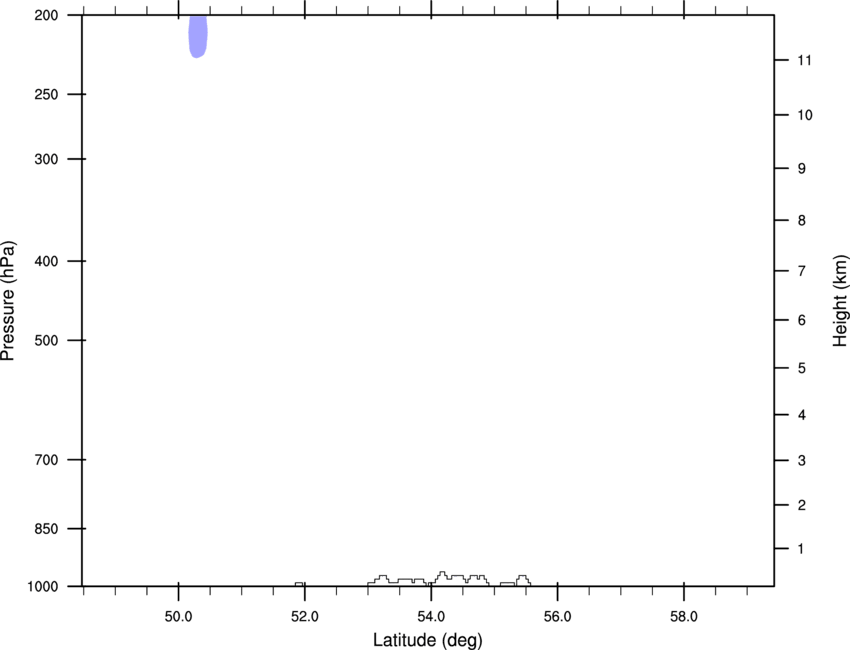Viewport: 850px width, 650px height.
Task: Click the 400 pressure tick label
Action: click(x=46, y=261)
